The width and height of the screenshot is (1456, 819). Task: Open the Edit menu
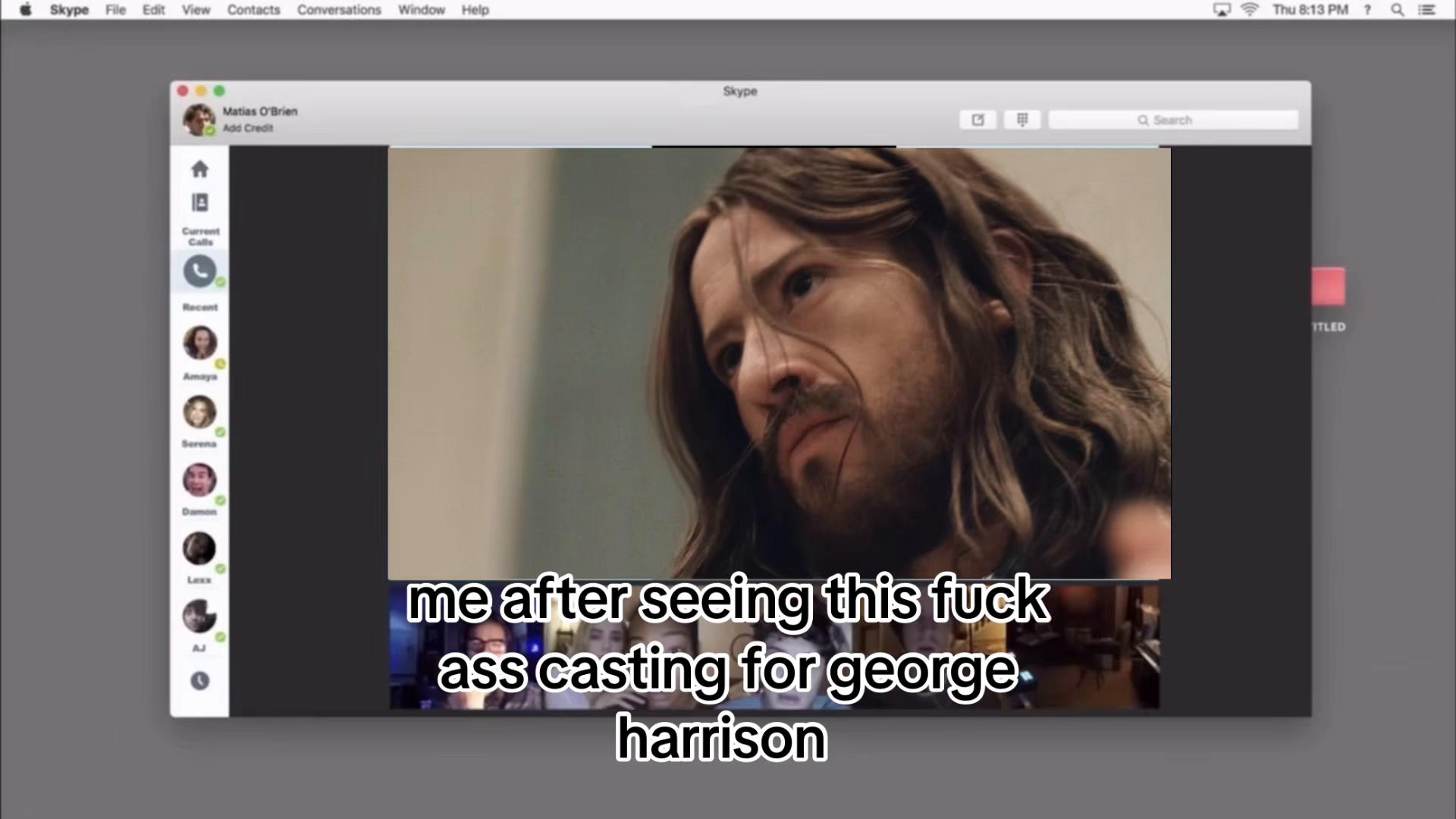[x=153, y=10]
